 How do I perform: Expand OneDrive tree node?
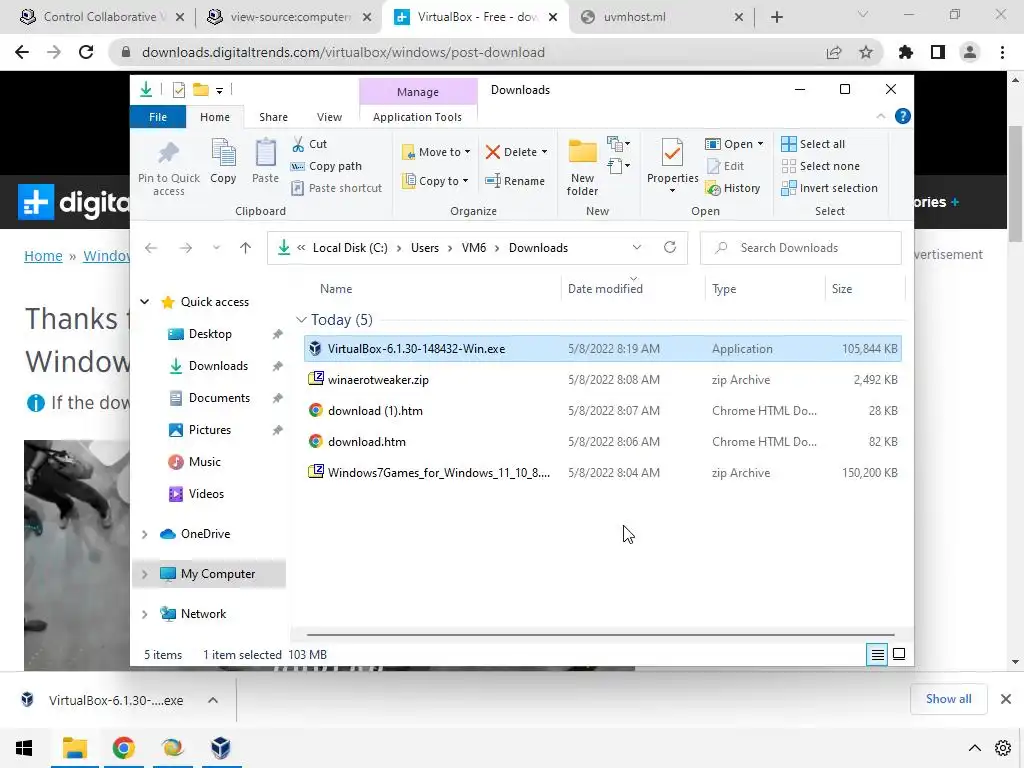pyautogui.click(x=144, y=534)
